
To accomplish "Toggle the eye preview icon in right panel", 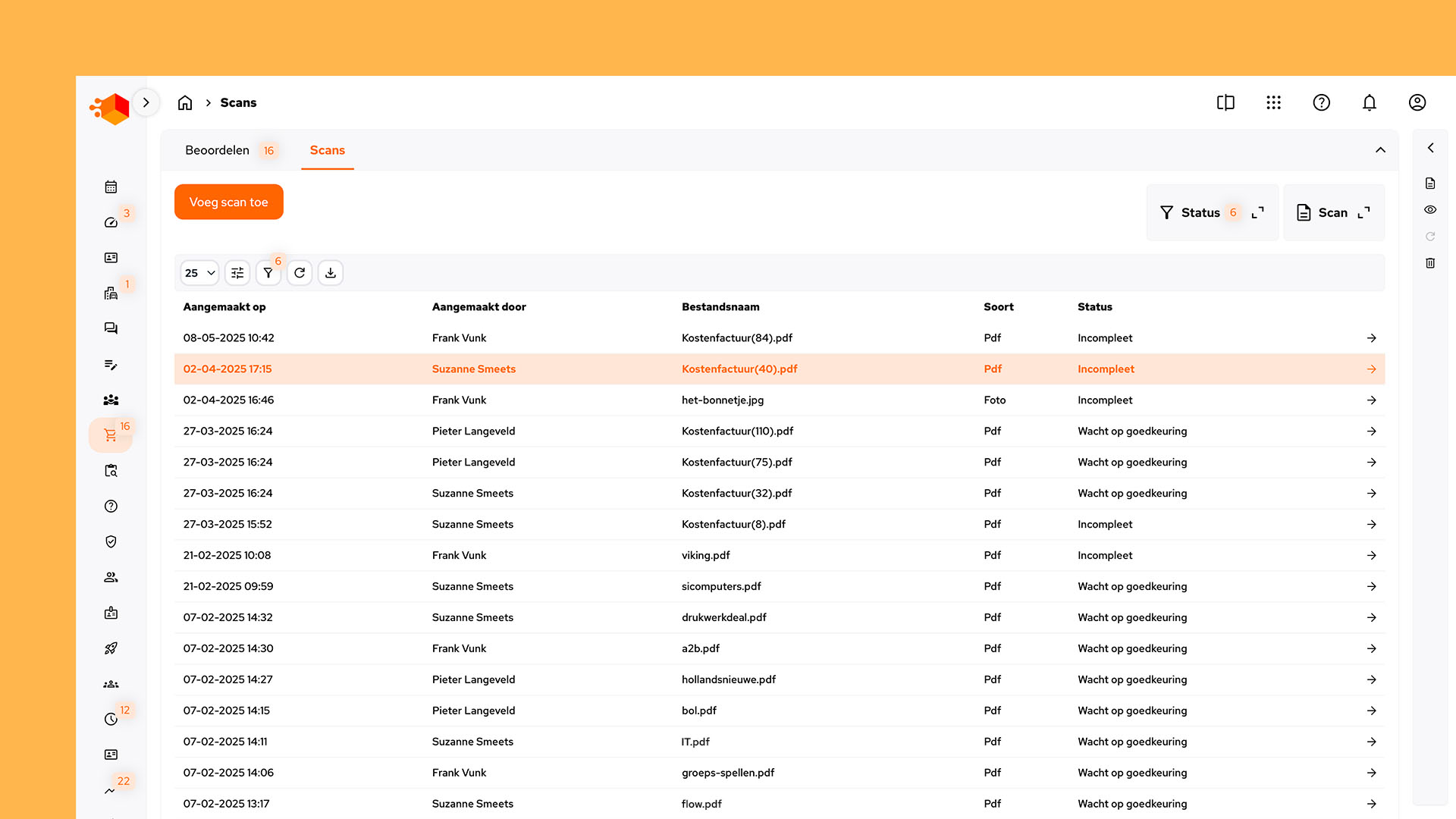I will coord(1430,210).
